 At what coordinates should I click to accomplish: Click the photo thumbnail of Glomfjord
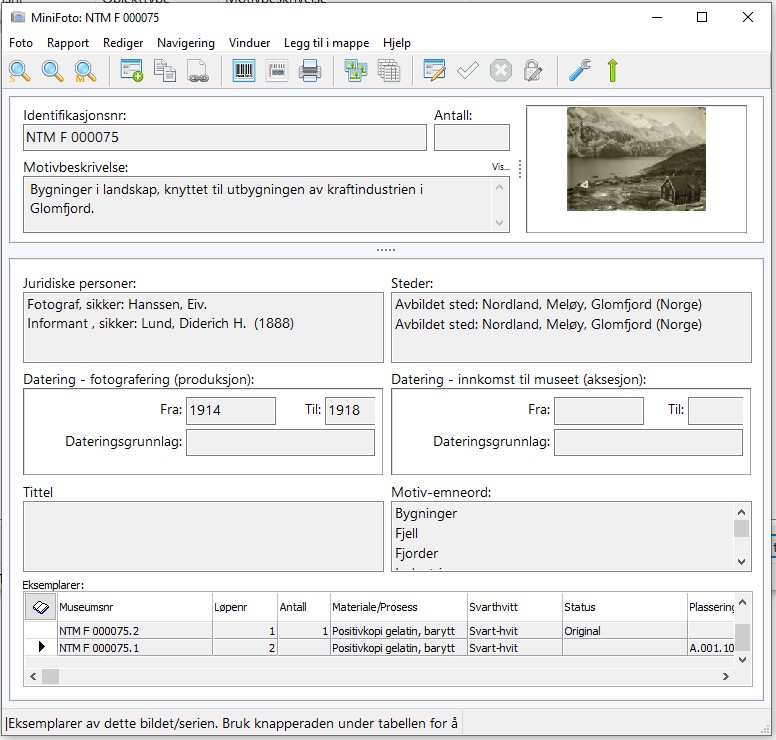(x=636, y=159)
